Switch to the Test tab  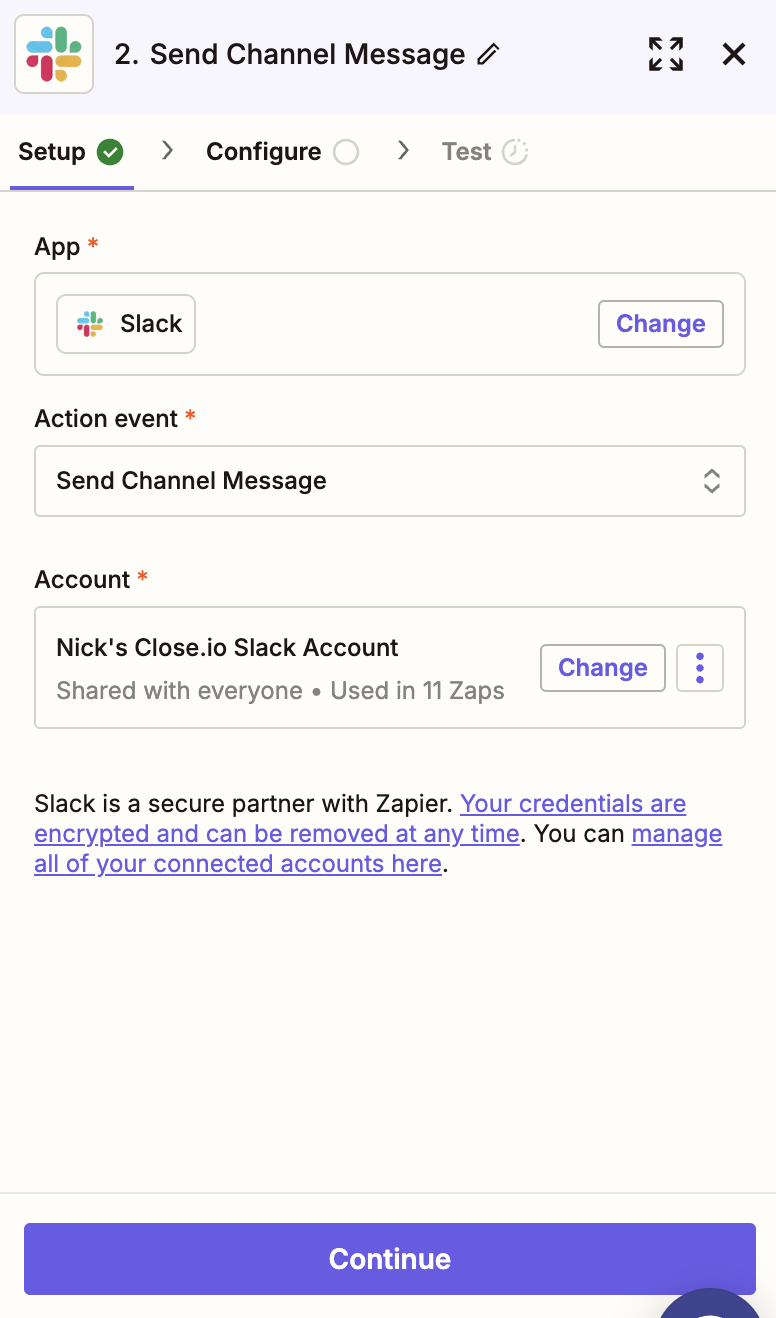pos(467,152)
